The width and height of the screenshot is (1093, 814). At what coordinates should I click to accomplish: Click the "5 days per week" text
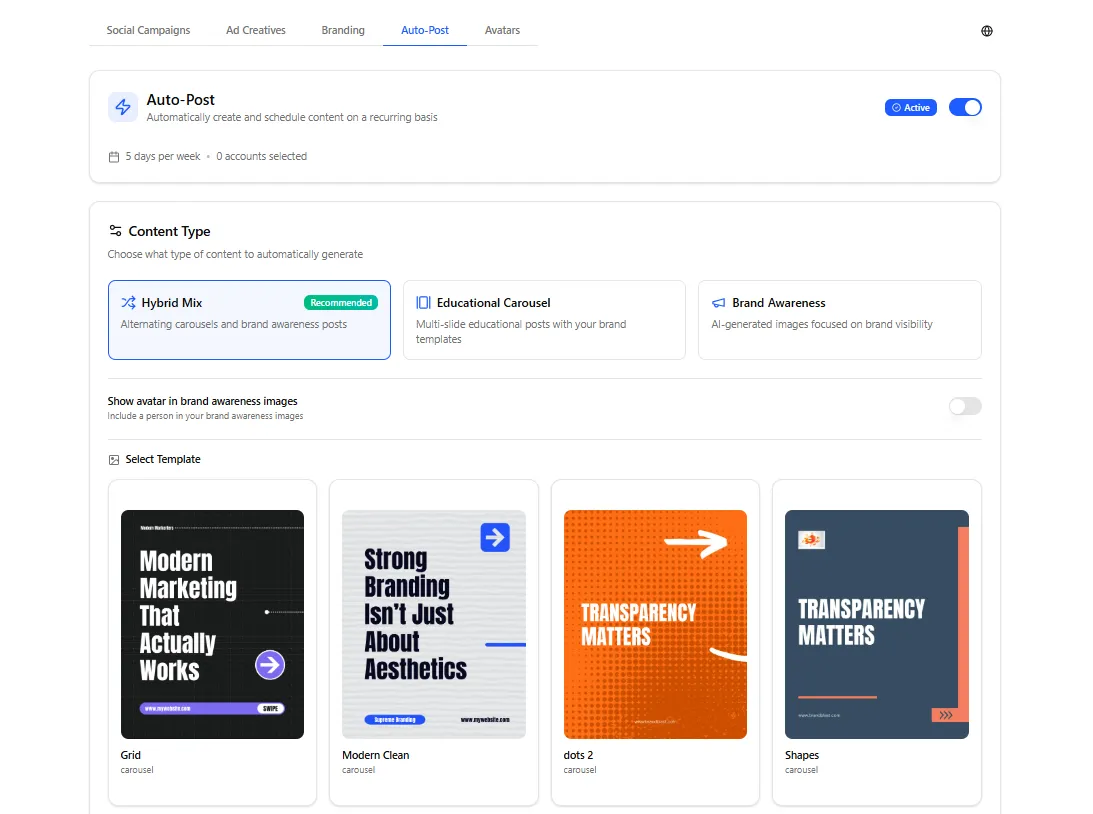[x=163, y=157]
